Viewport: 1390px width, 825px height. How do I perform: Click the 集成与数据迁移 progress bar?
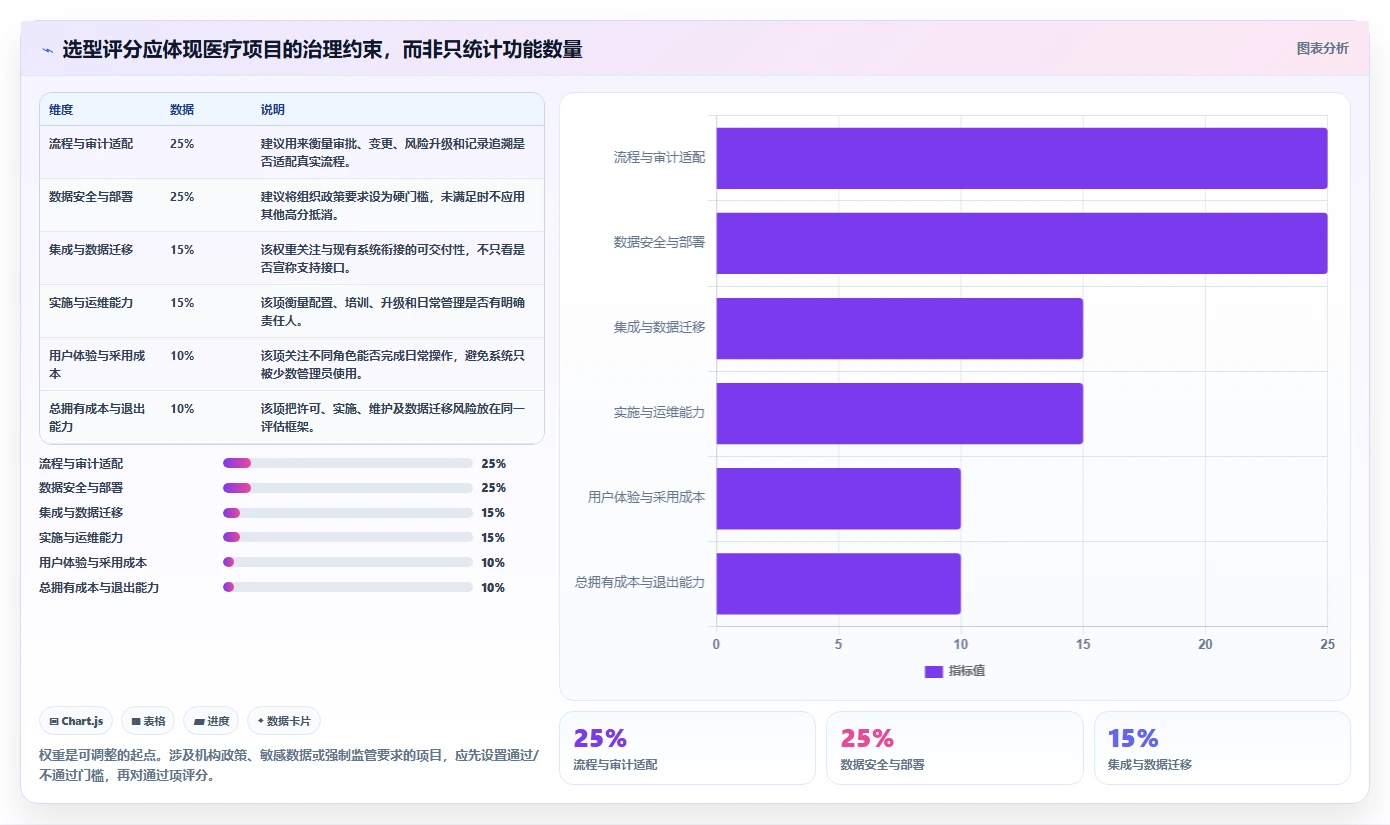[x=348, y=513]
